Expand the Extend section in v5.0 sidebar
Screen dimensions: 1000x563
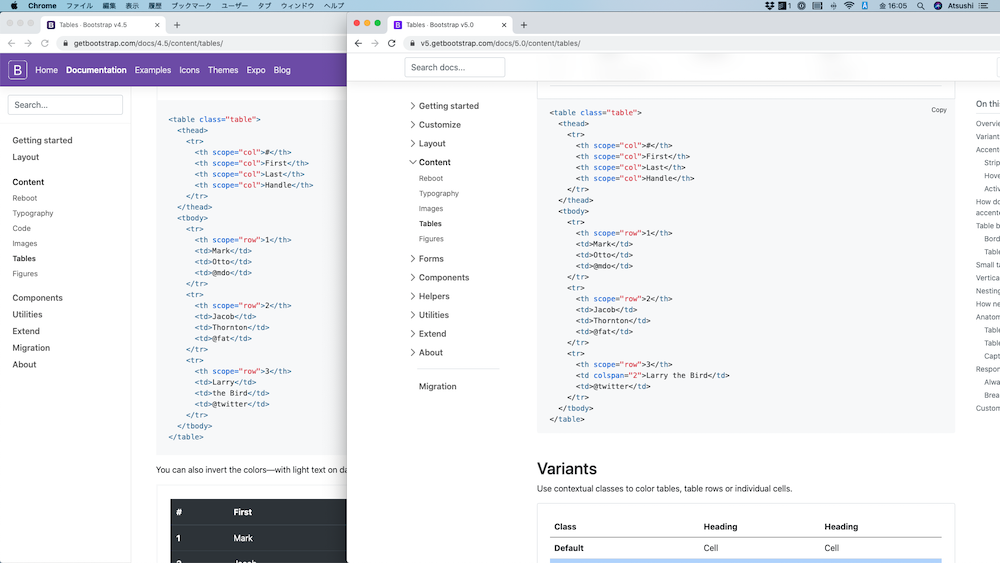[x=428, y=334]
